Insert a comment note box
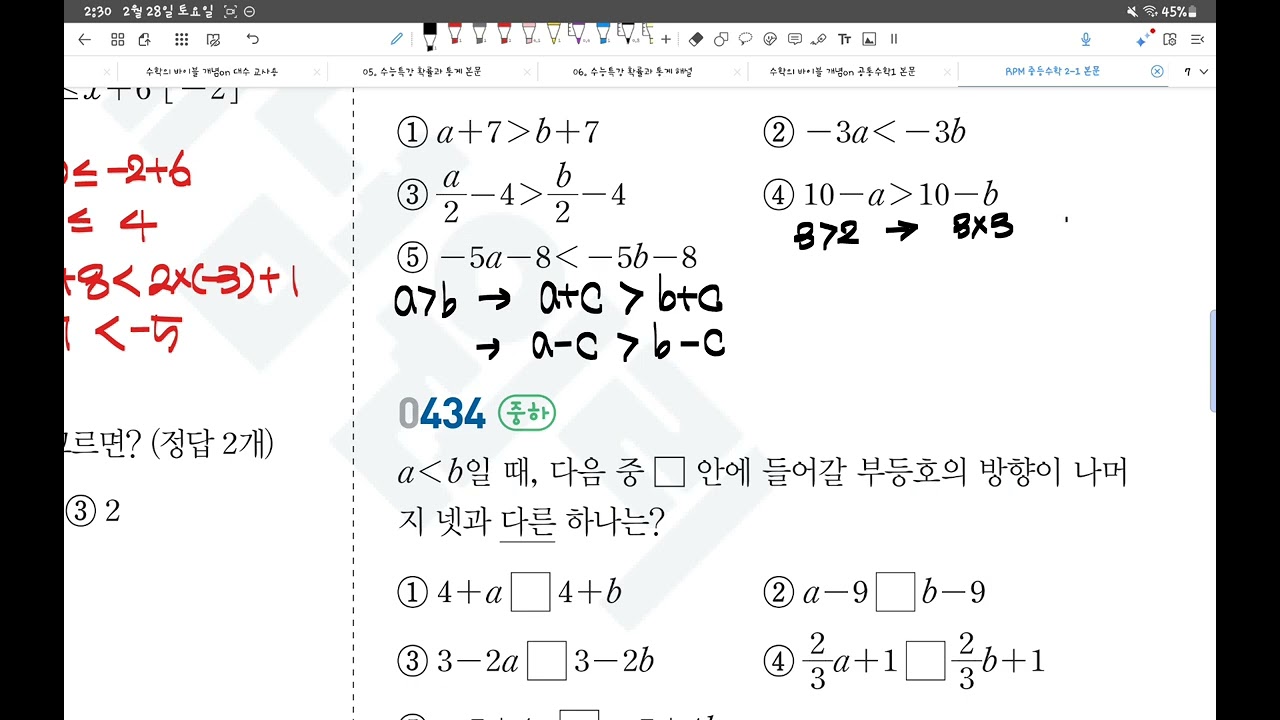The width and height of the screenshot is (1280, 720). (795, 39)
